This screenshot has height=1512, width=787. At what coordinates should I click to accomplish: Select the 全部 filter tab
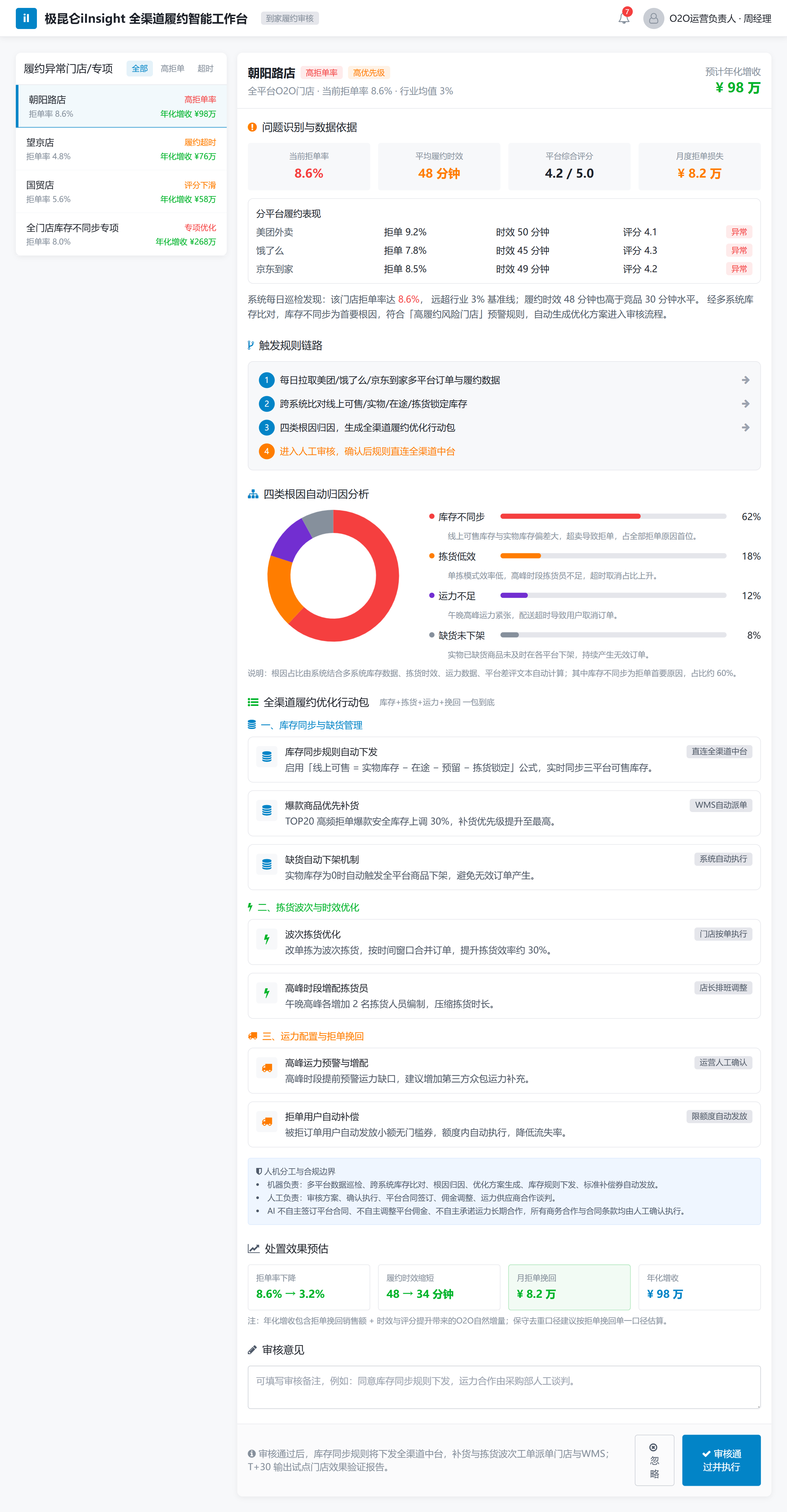140,69
